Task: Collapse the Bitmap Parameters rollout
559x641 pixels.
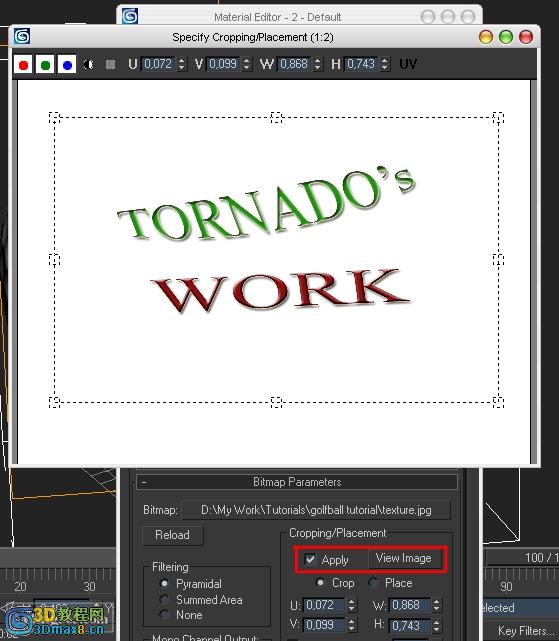Action: click(297, 482)
